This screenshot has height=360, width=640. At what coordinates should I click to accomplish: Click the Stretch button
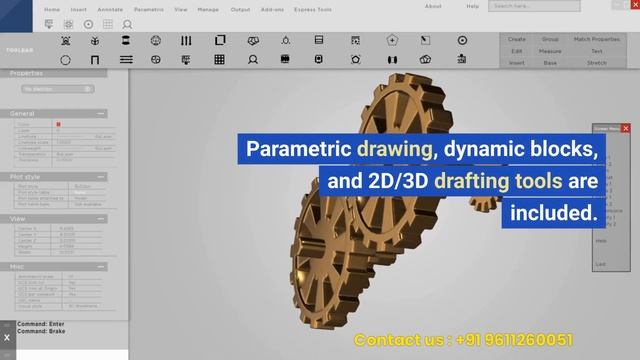pyautogui.click(x=597, y=63)
